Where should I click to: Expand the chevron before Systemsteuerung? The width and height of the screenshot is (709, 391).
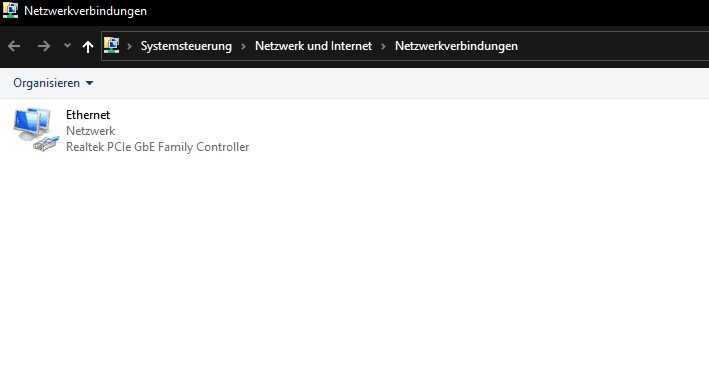click(129, 46)
